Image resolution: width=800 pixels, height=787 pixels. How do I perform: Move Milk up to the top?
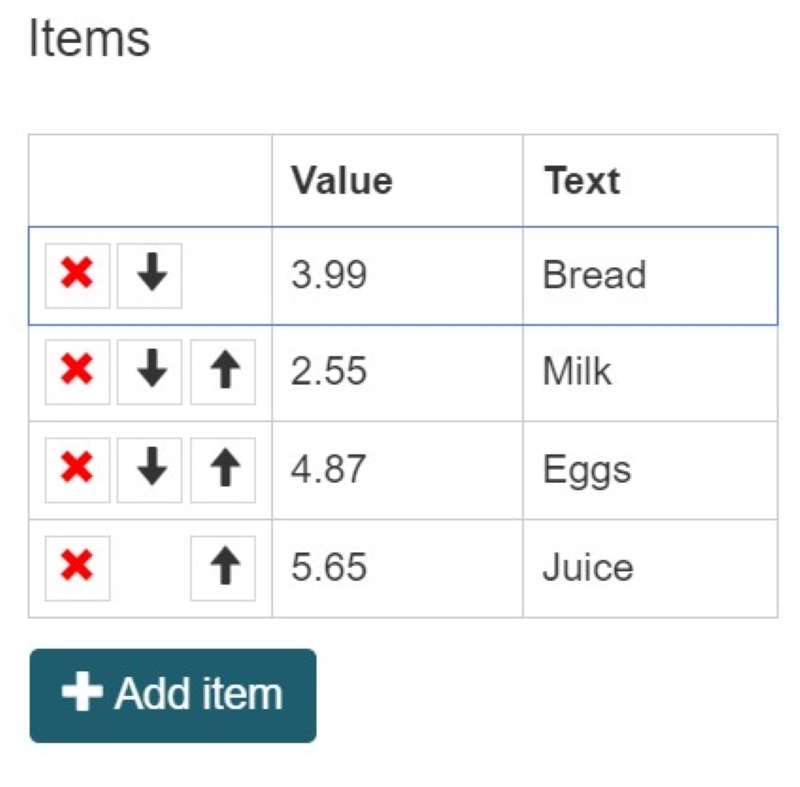(x=225, y=371)
